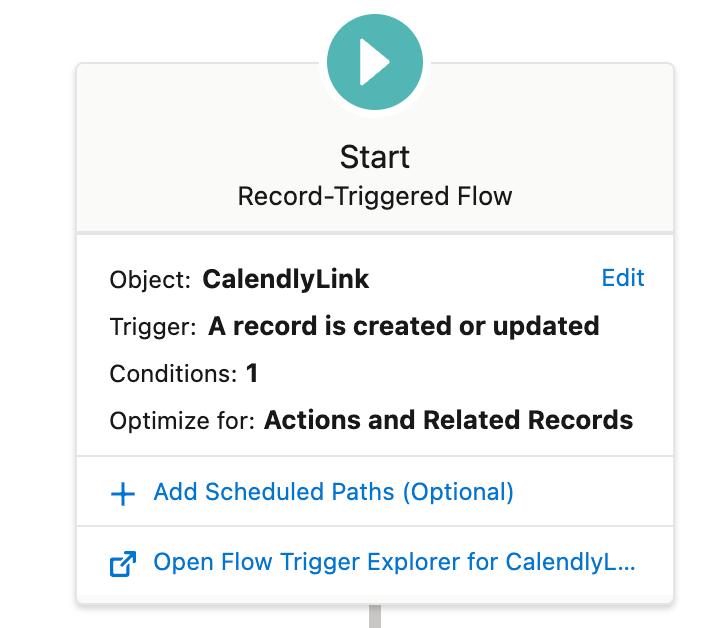Open the Edit link for the start configuration
This screenshot has height=628, width=724.
pos(623,278)
